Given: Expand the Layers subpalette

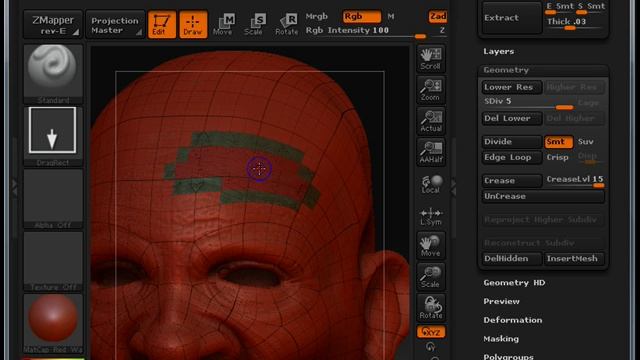Looking at the screenshot, I should (498, 51).
